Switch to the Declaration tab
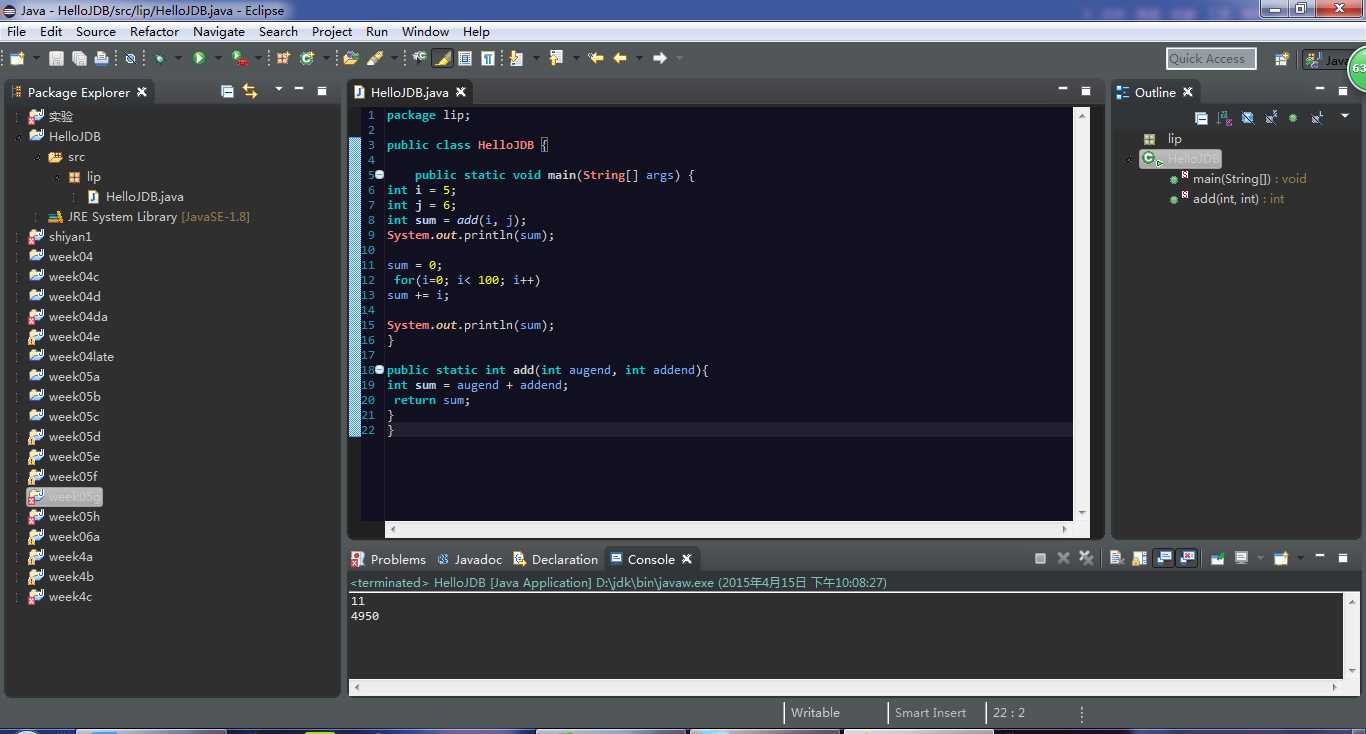Image resolution: width=1366 pixels, height=734 pixels. pyautogui.click(x=556, y=559)
